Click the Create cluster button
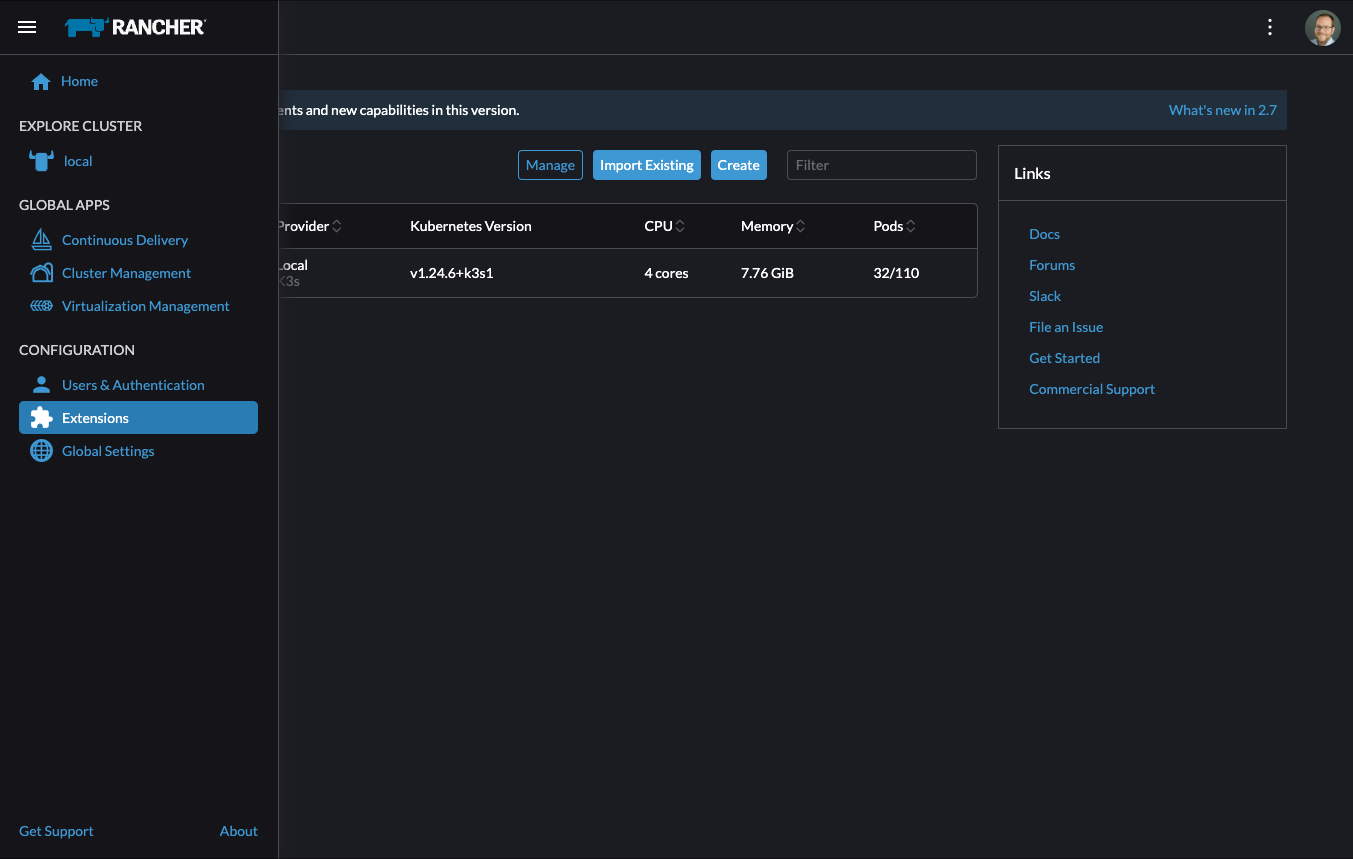Image resolution: width=1353 pixels, height=859 pixels. coord(738,165)
